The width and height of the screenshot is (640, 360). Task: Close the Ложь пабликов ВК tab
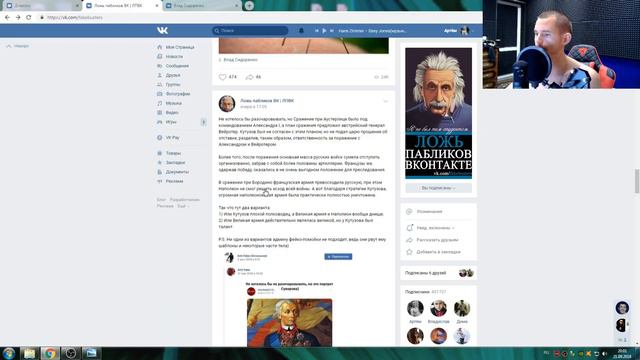[x=157, y=6]
